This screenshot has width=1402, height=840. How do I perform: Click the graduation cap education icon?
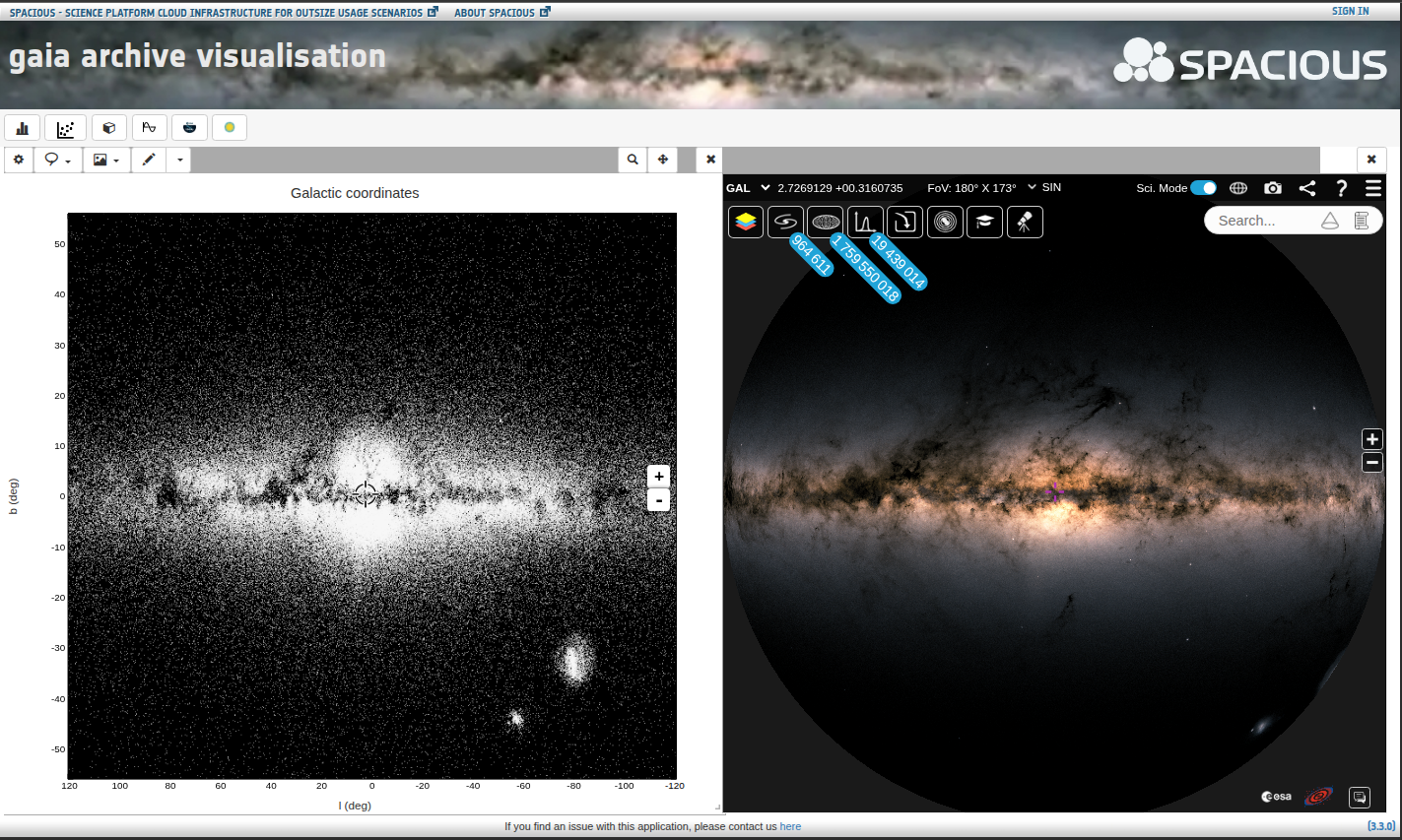(984, 222)
